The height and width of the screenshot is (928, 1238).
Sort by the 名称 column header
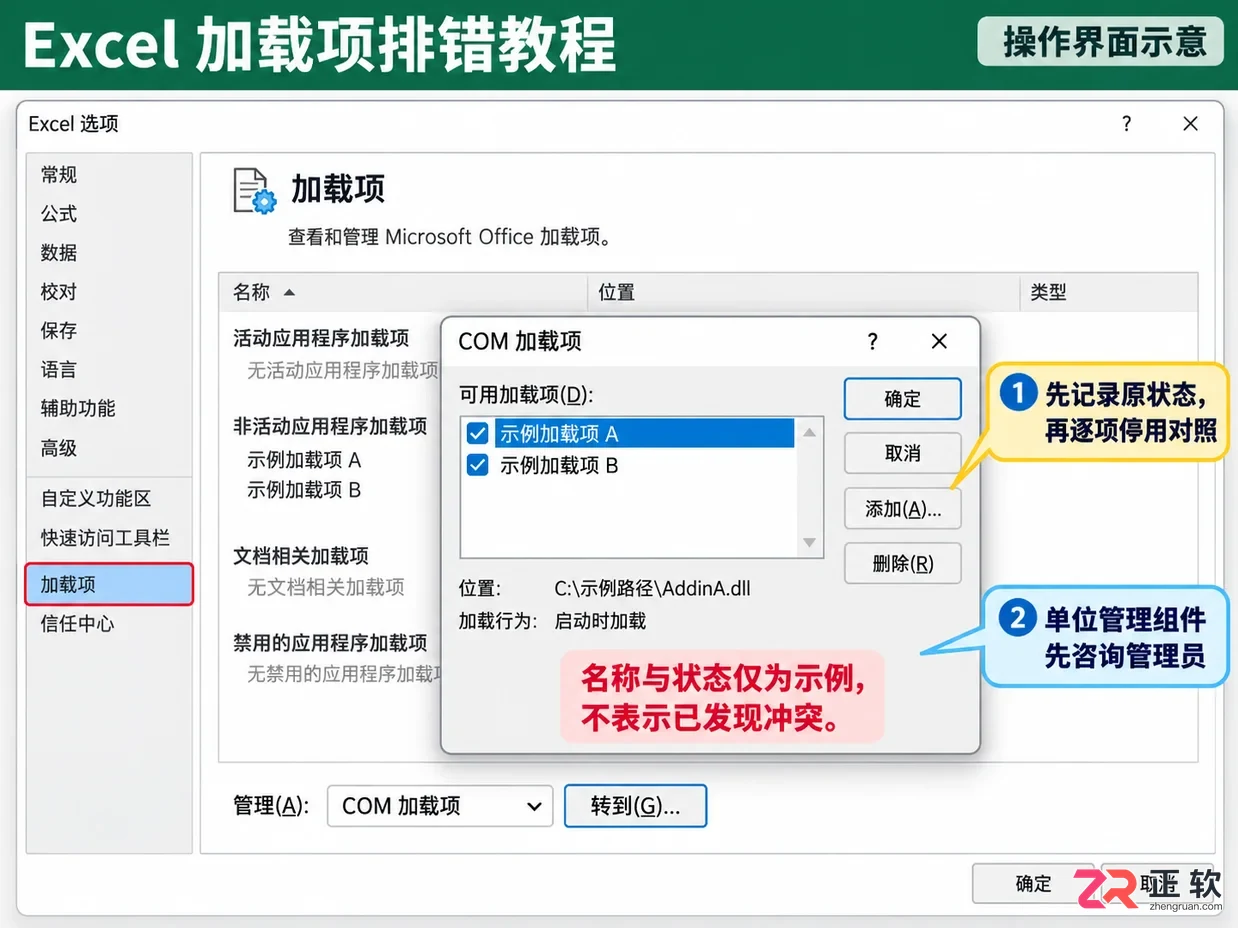[403, 292]
